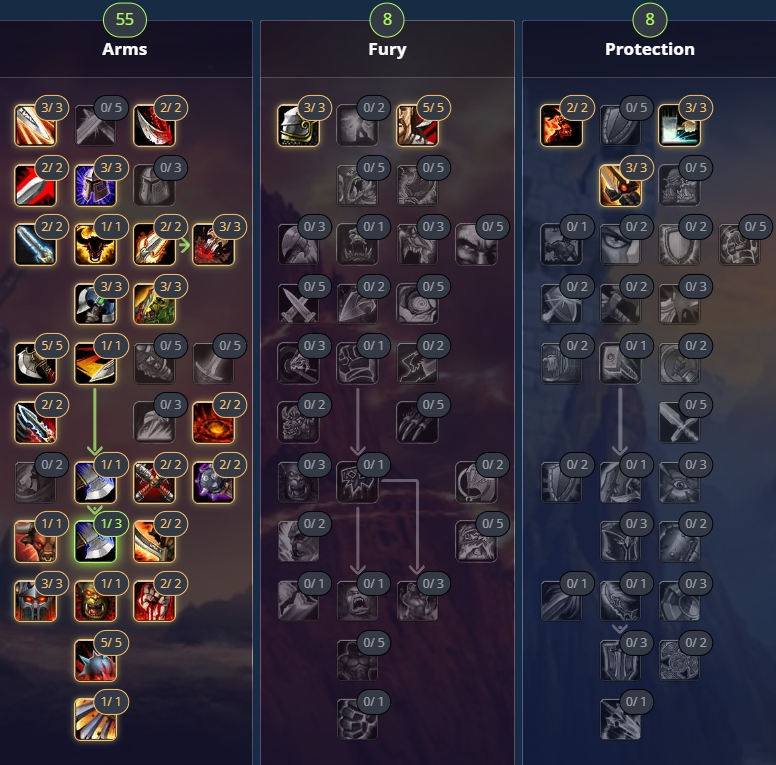Select the flaming 2/2 talent in Protection
Viewport: 776px width, 765px height.
561,125
